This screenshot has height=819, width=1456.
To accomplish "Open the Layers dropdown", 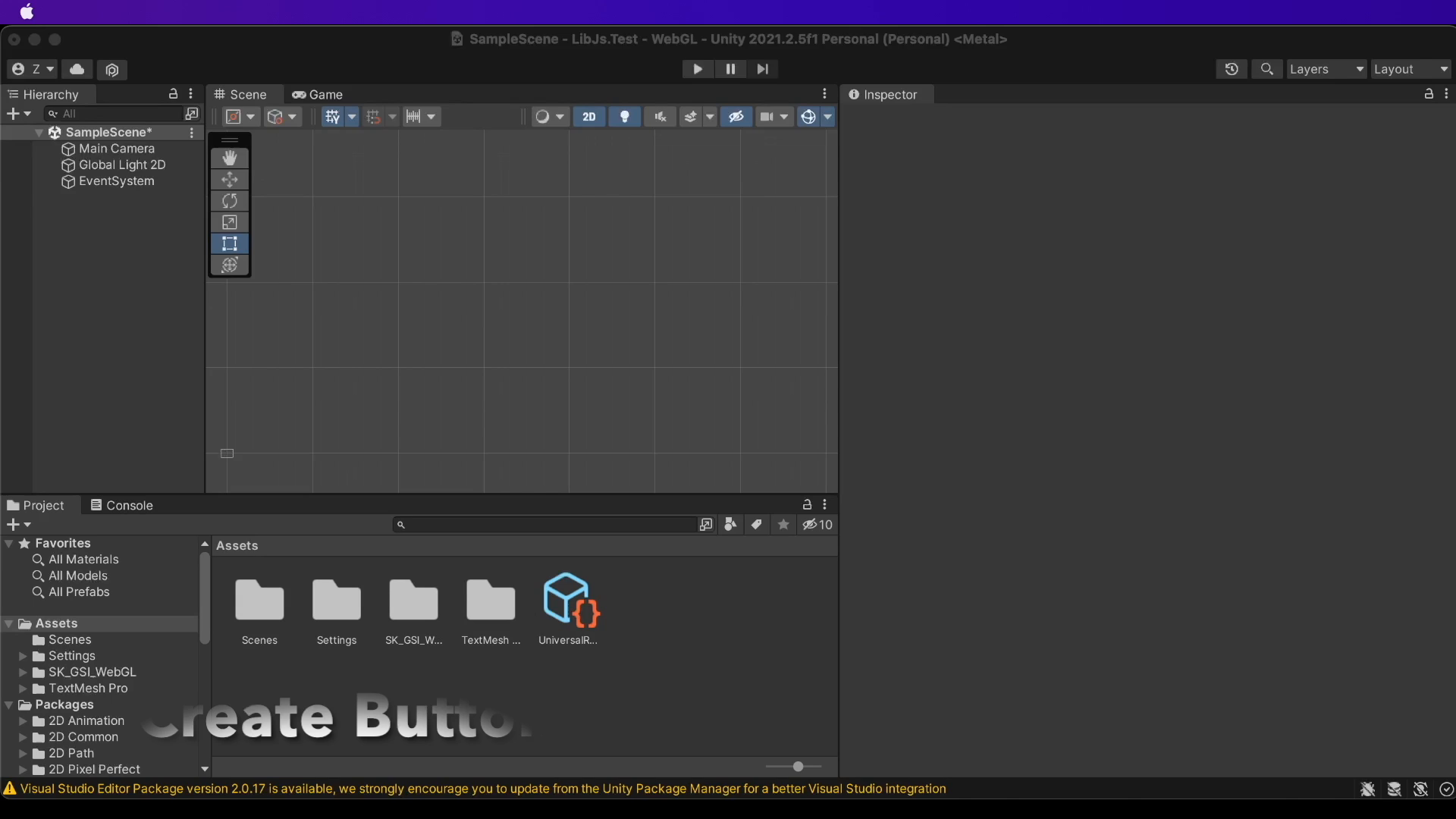I will click(1326, 69).
